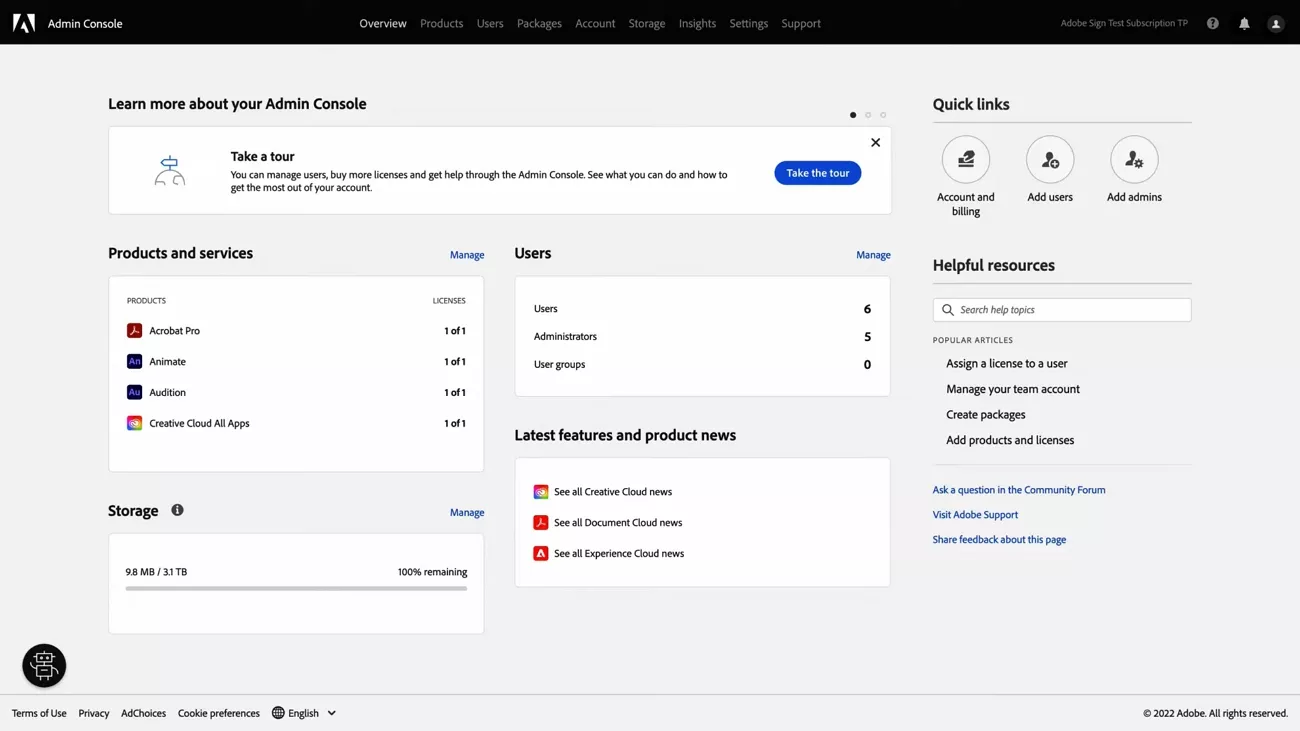Expand the English language dropdown chevron
Image resolution: width=1300 pixels, height=731 pixels.
332,713
